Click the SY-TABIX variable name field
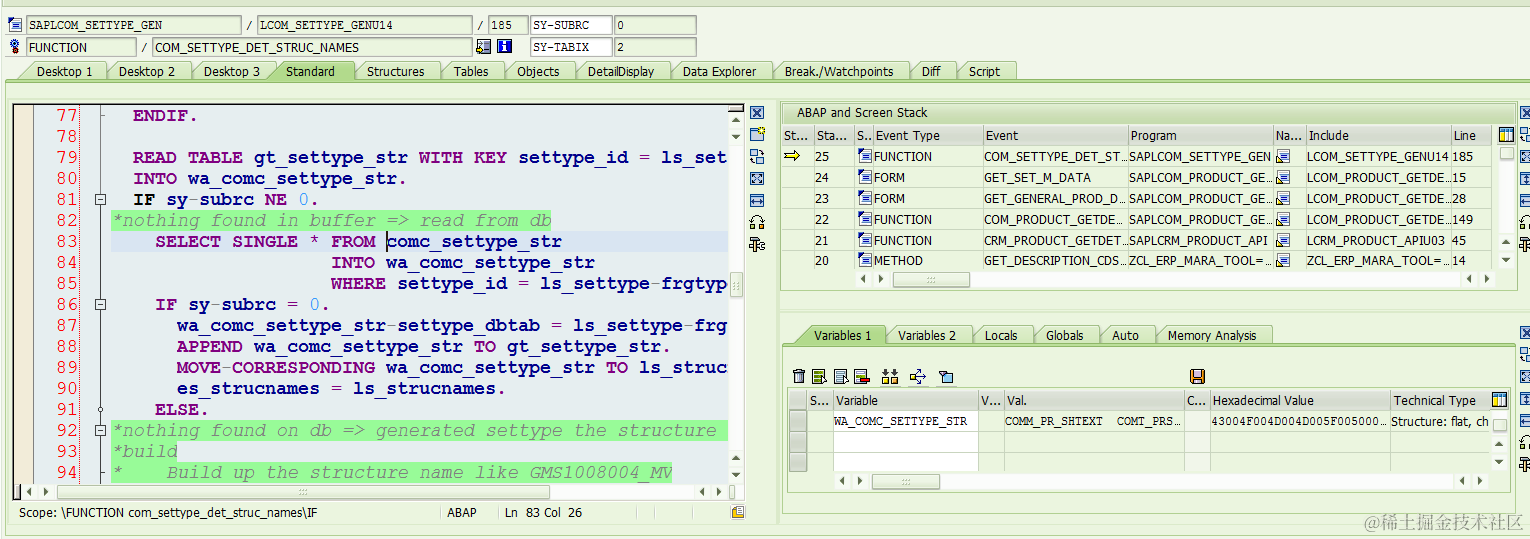The height and width of the screenshot is (539, 1530). pos(570,47)
